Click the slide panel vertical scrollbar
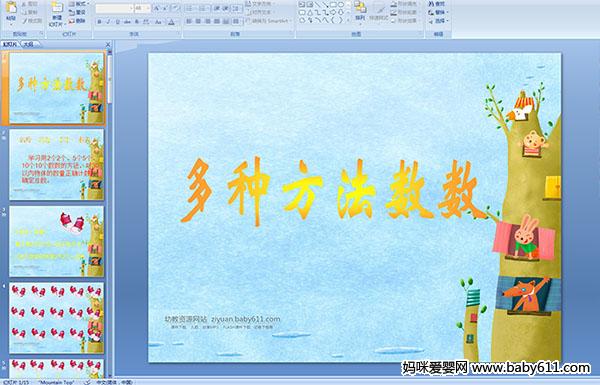This screenshot has width=600, height=385. coord(110,77)
